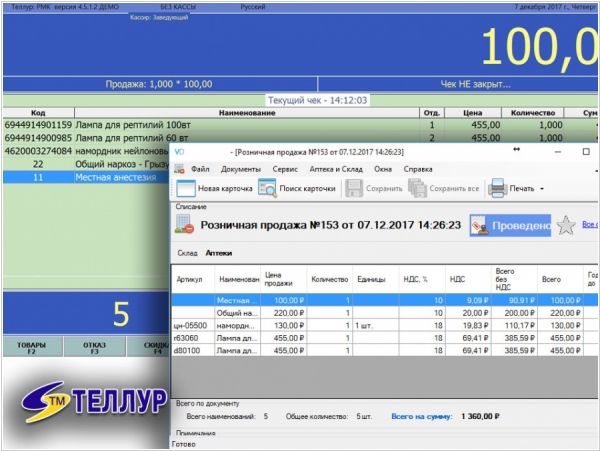The width and height of the screenshot is (600, 451).
Task: Click the Русский language indicator
Action: pos(253,7)
